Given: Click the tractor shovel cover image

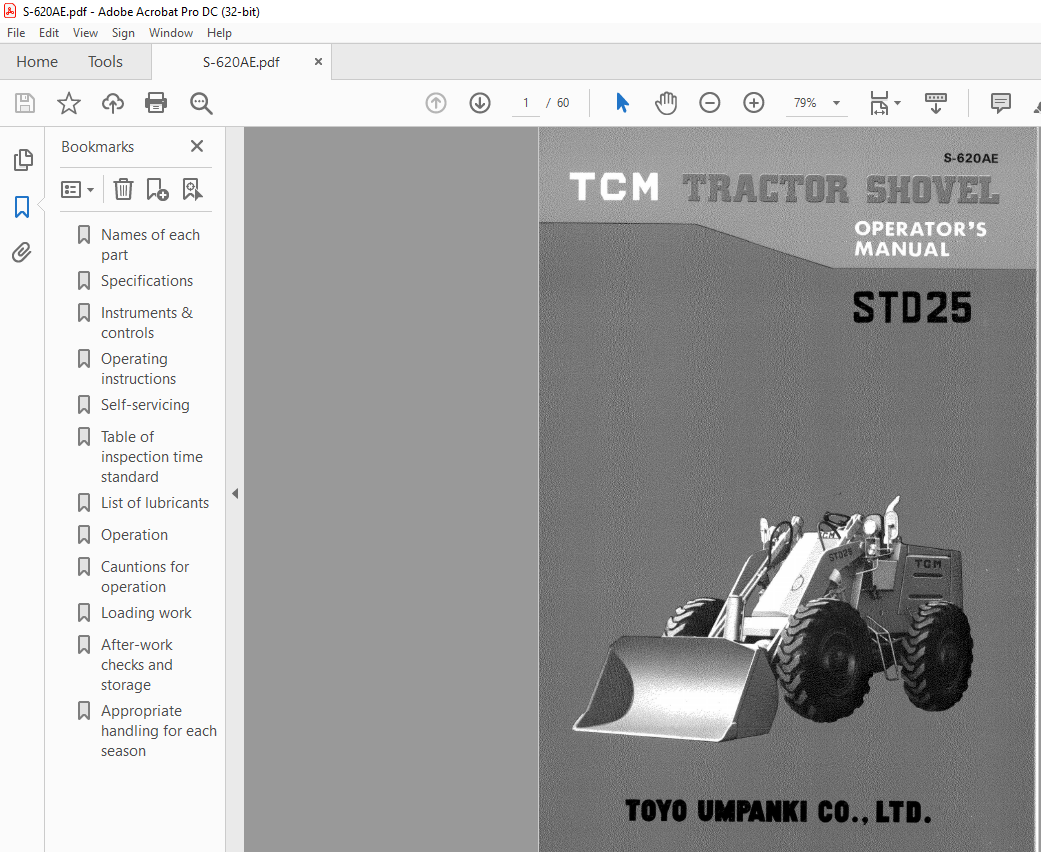Looking at the screenshot, I should pyautogui.click(x=772, y=619).
